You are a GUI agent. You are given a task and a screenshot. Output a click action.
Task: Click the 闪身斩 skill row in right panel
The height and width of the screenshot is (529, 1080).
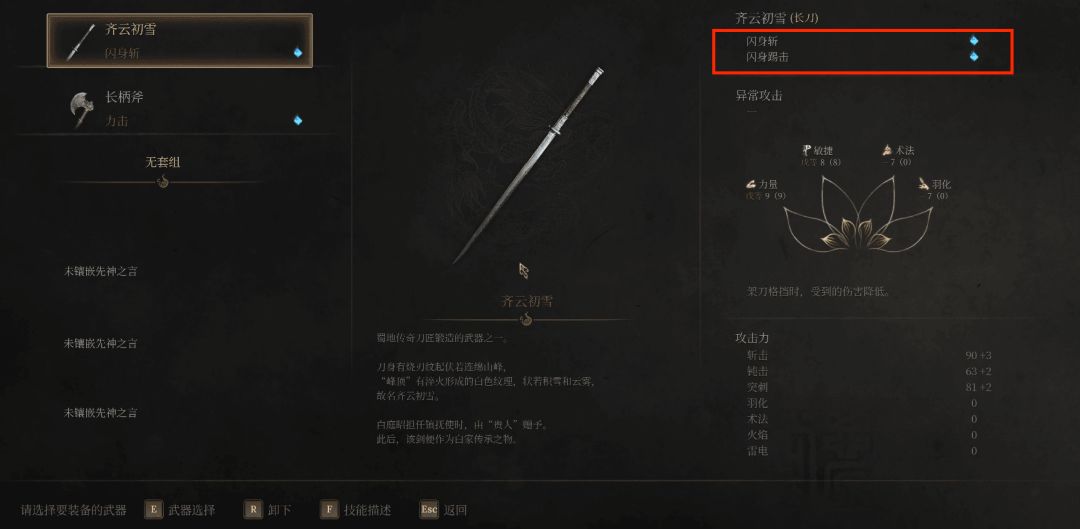coord(862,41)
